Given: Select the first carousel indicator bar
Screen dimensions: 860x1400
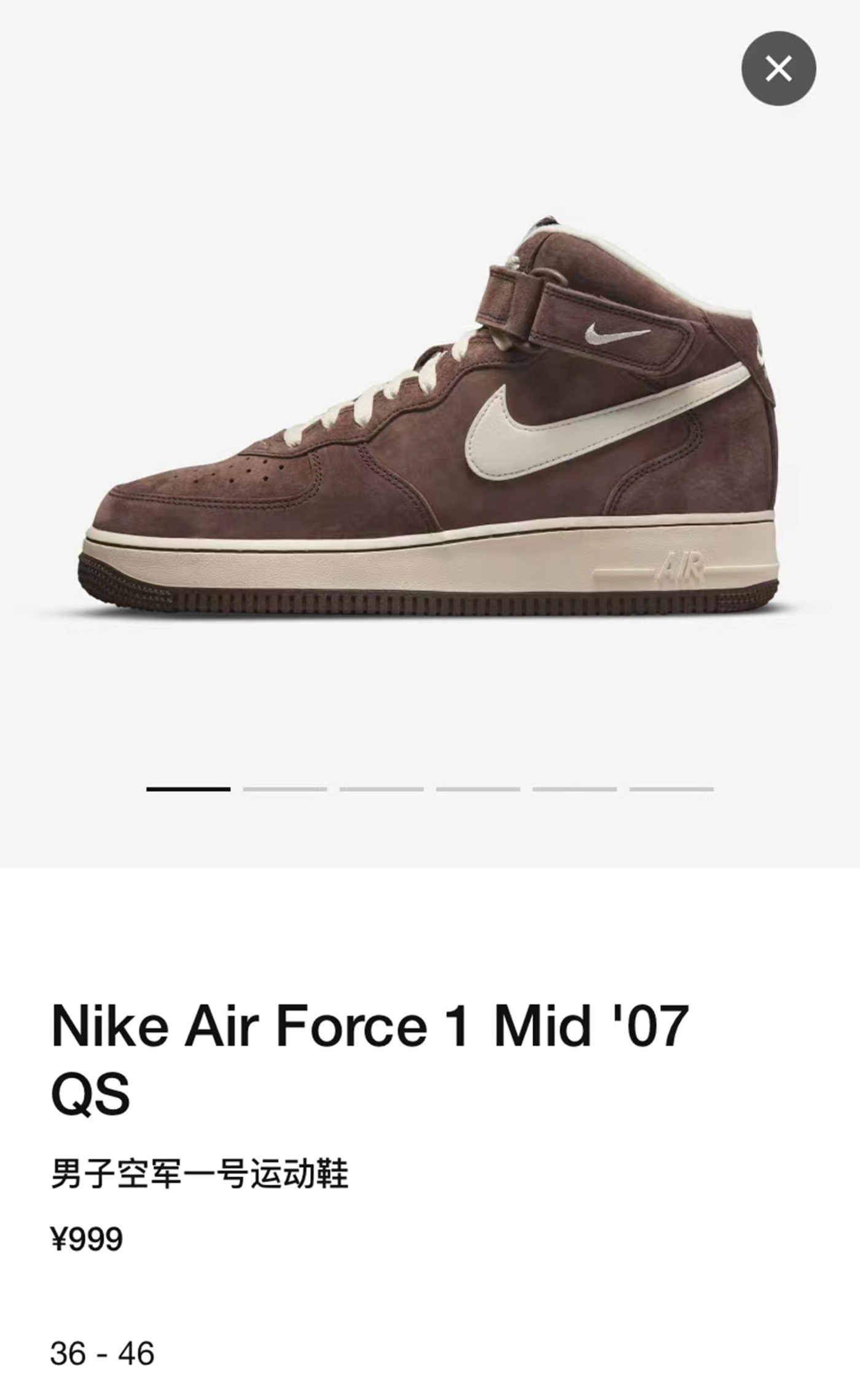Looking at the screenshot, I should 188,789.
